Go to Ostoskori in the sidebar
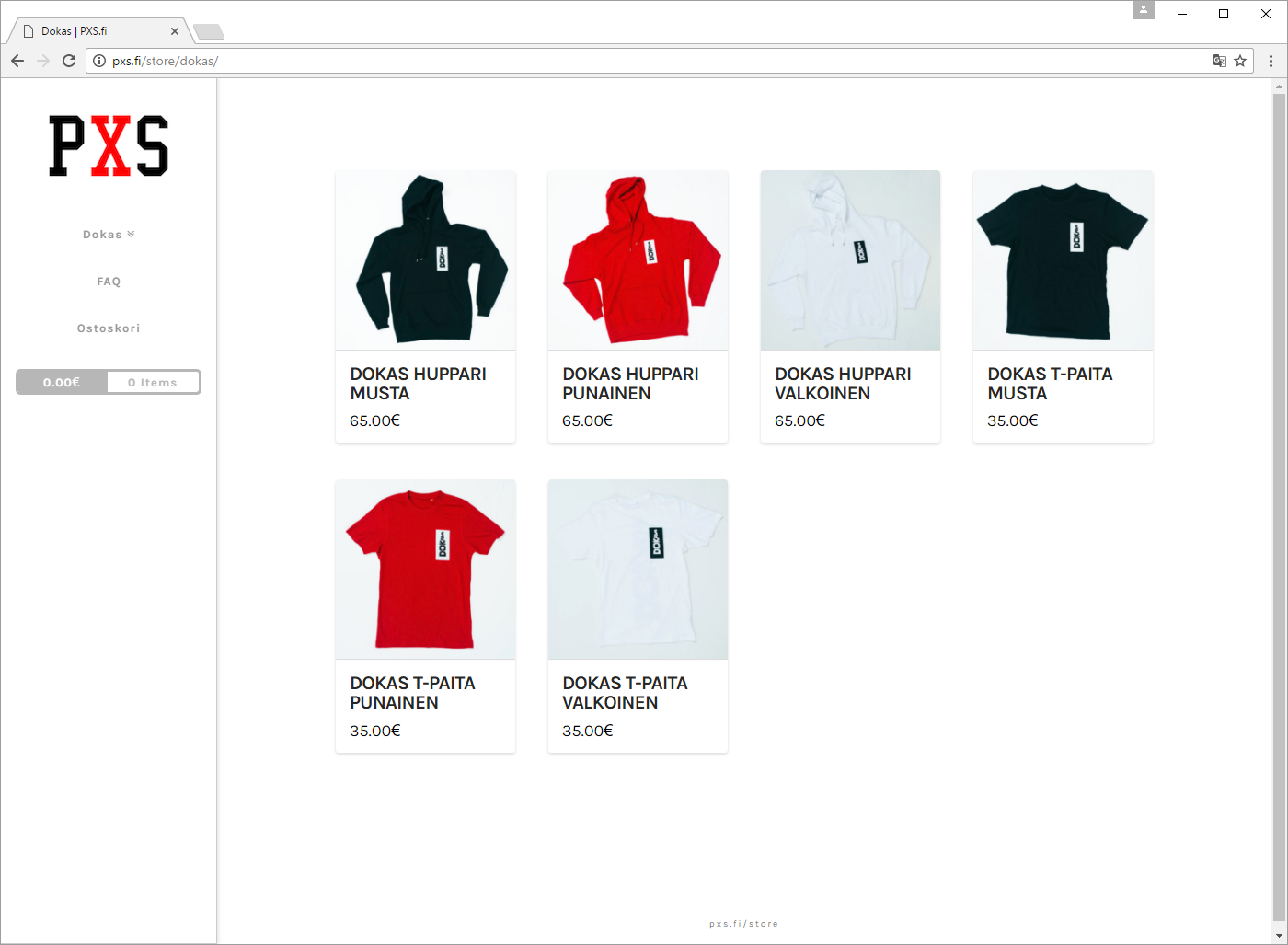Screen dimensions: 1288x945 pos(109,328)
